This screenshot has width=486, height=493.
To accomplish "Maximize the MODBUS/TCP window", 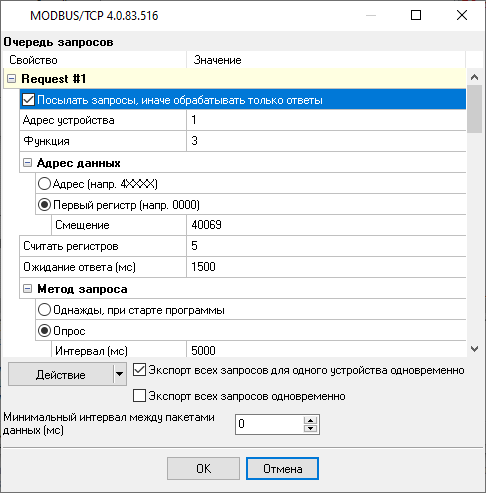I will tap(416, 15).
